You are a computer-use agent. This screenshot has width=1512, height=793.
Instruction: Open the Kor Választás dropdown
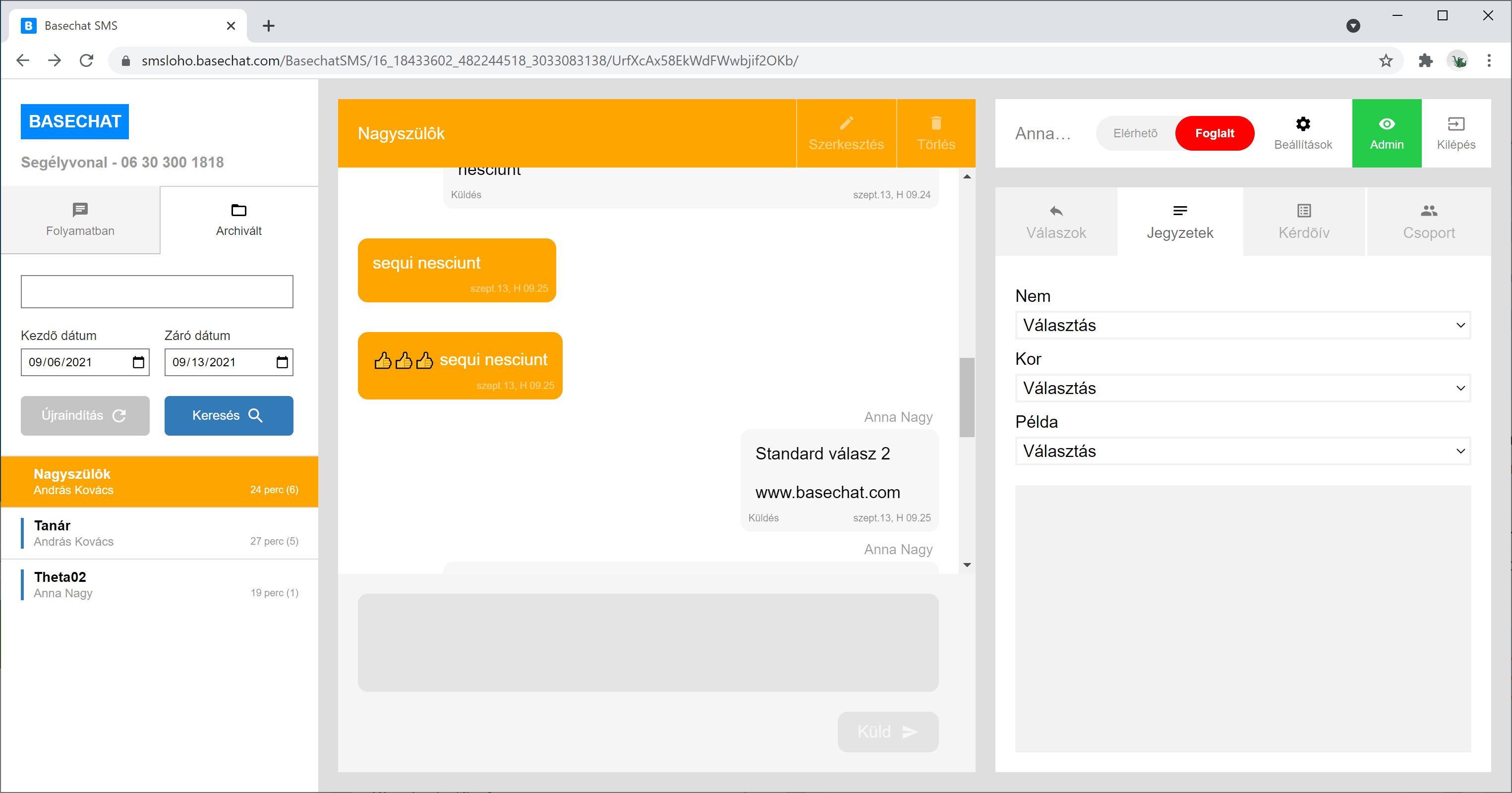(1242, 388)
